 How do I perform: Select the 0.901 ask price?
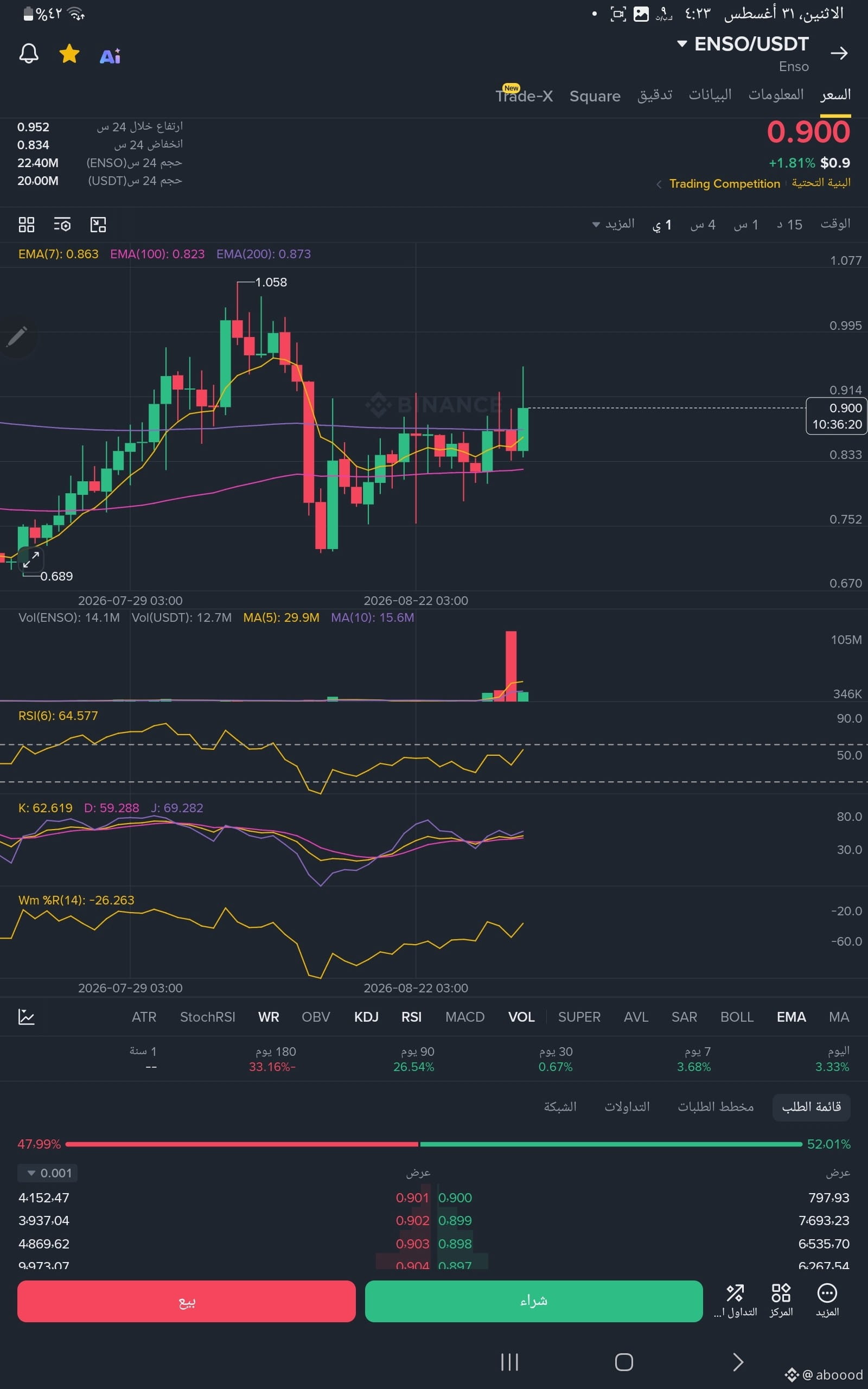click(412, 1198)
